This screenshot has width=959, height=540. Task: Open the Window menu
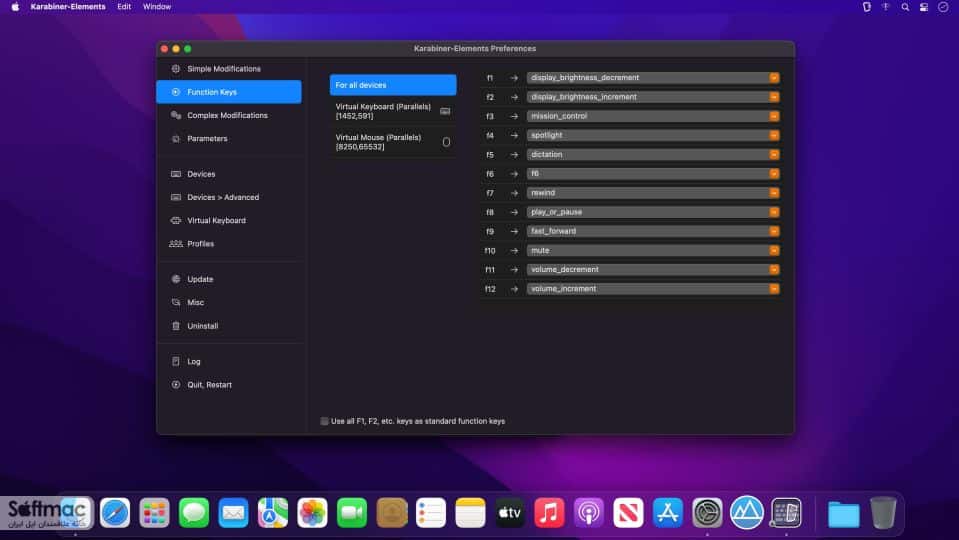pos(157,7)
